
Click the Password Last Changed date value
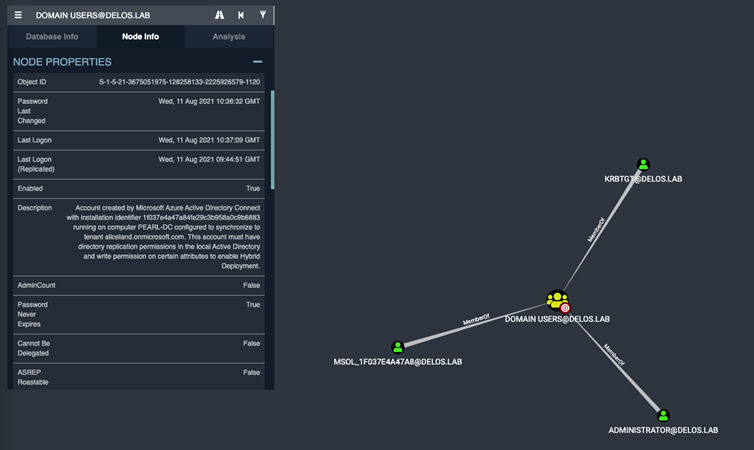(x=209, y=101)
